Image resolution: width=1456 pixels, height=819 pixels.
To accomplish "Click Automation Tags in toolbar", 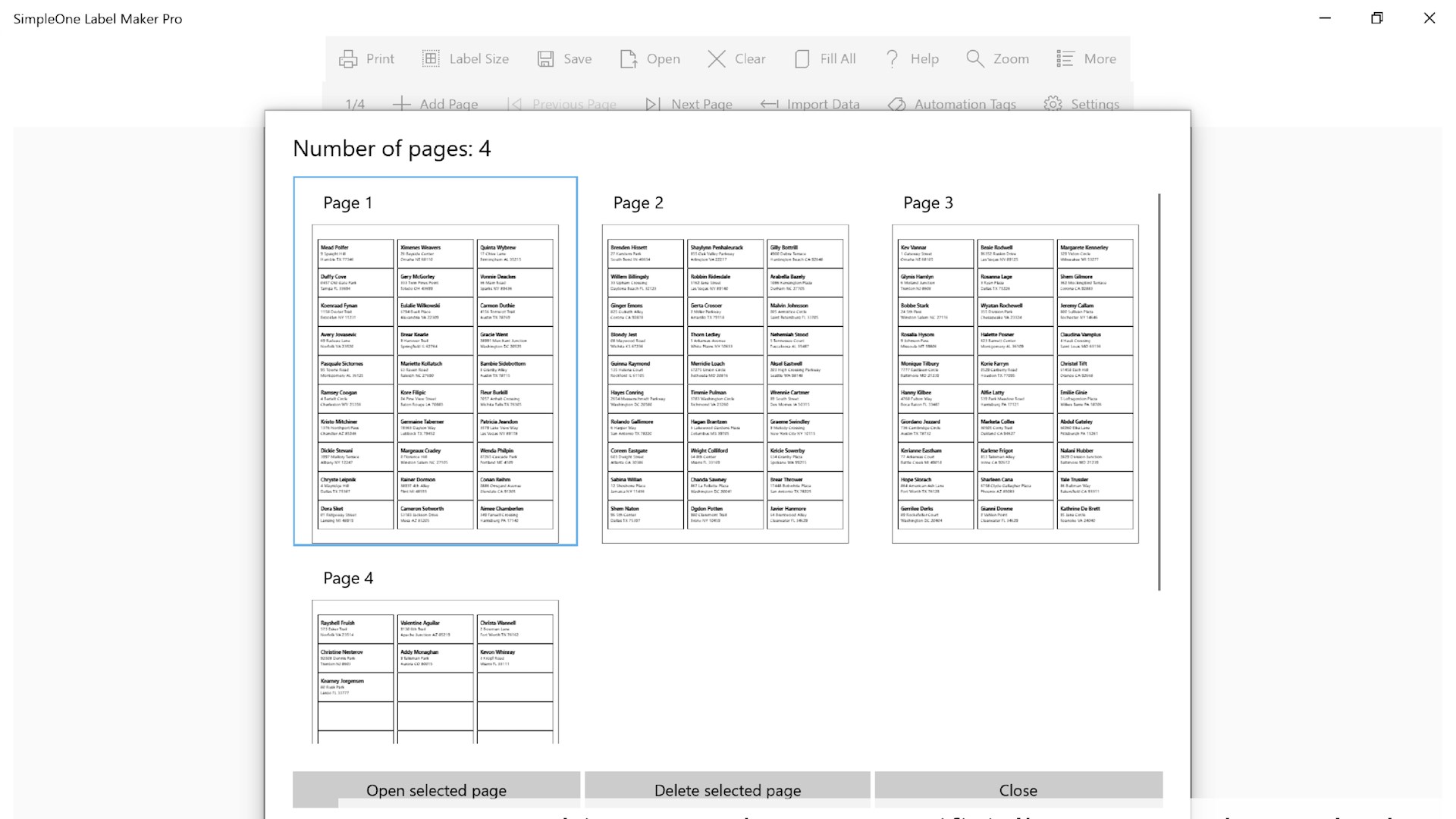I will (952, 104).
